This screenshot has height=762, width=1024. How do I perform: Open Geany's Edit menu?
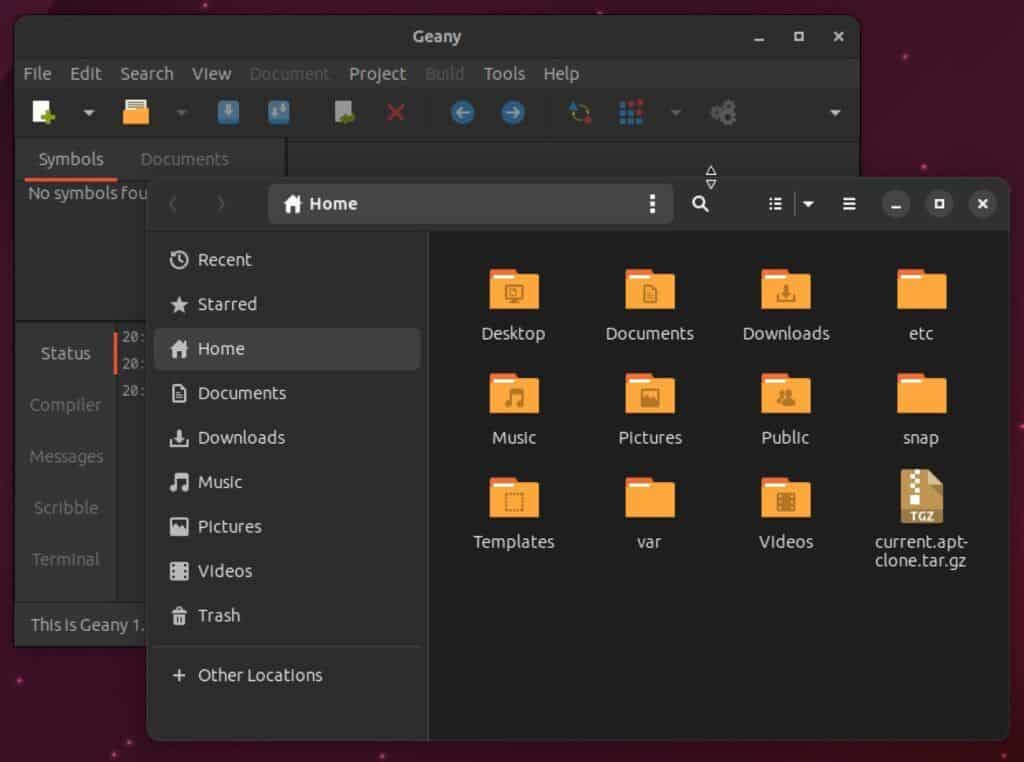[86, 74]
